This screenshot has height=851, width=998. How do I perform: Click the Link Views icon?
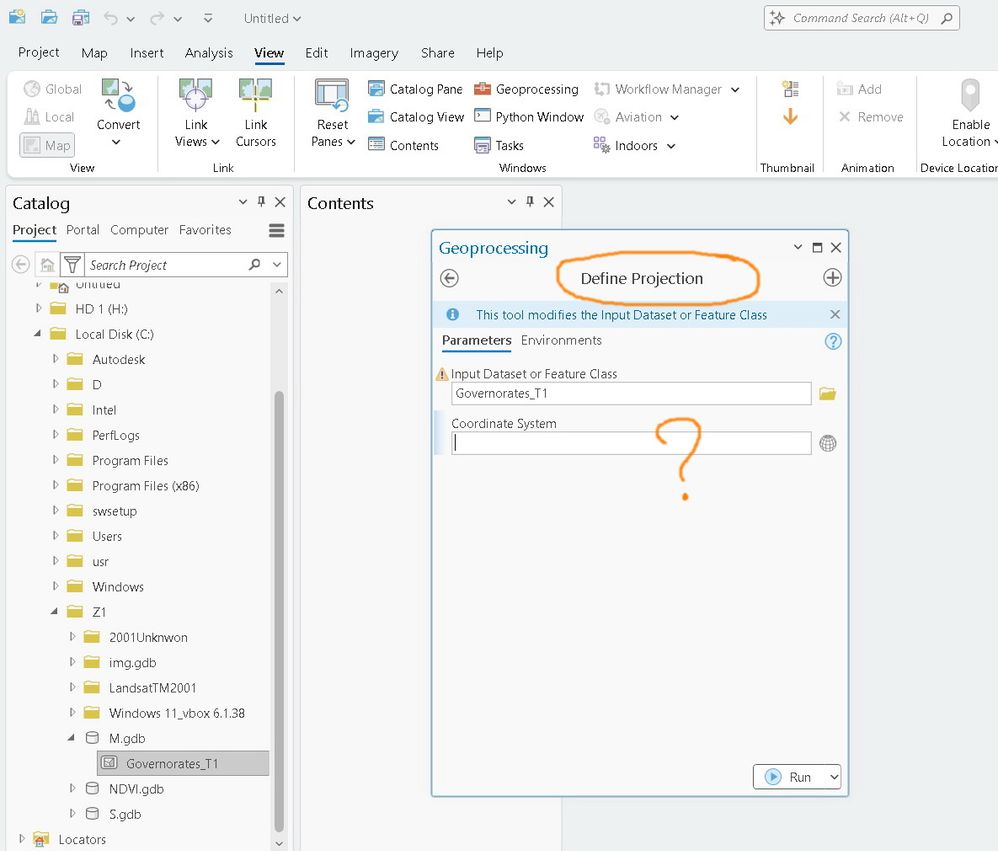point(195,94)
